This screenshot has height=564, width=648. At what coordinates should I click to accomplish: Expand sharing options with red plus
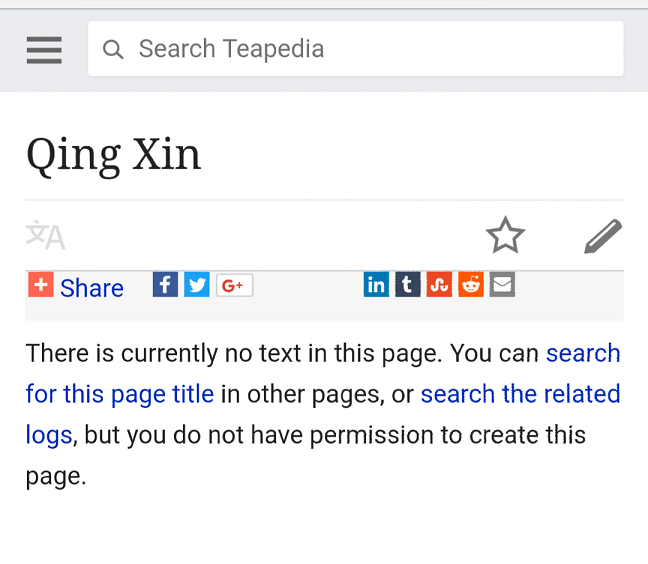(x=41, y=285)
